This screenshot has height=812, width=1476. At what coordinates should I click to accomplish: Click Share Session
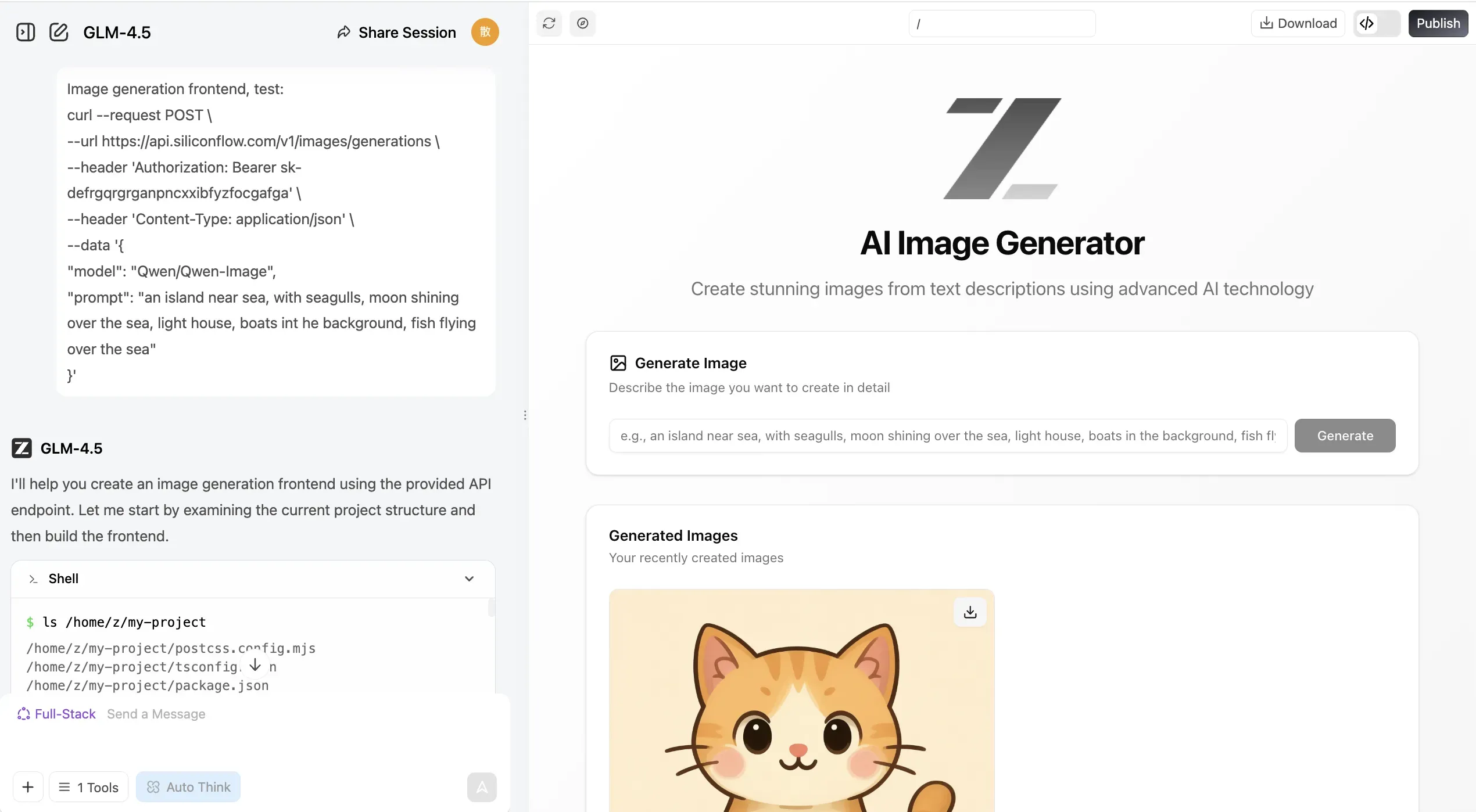tap(397, 33)
